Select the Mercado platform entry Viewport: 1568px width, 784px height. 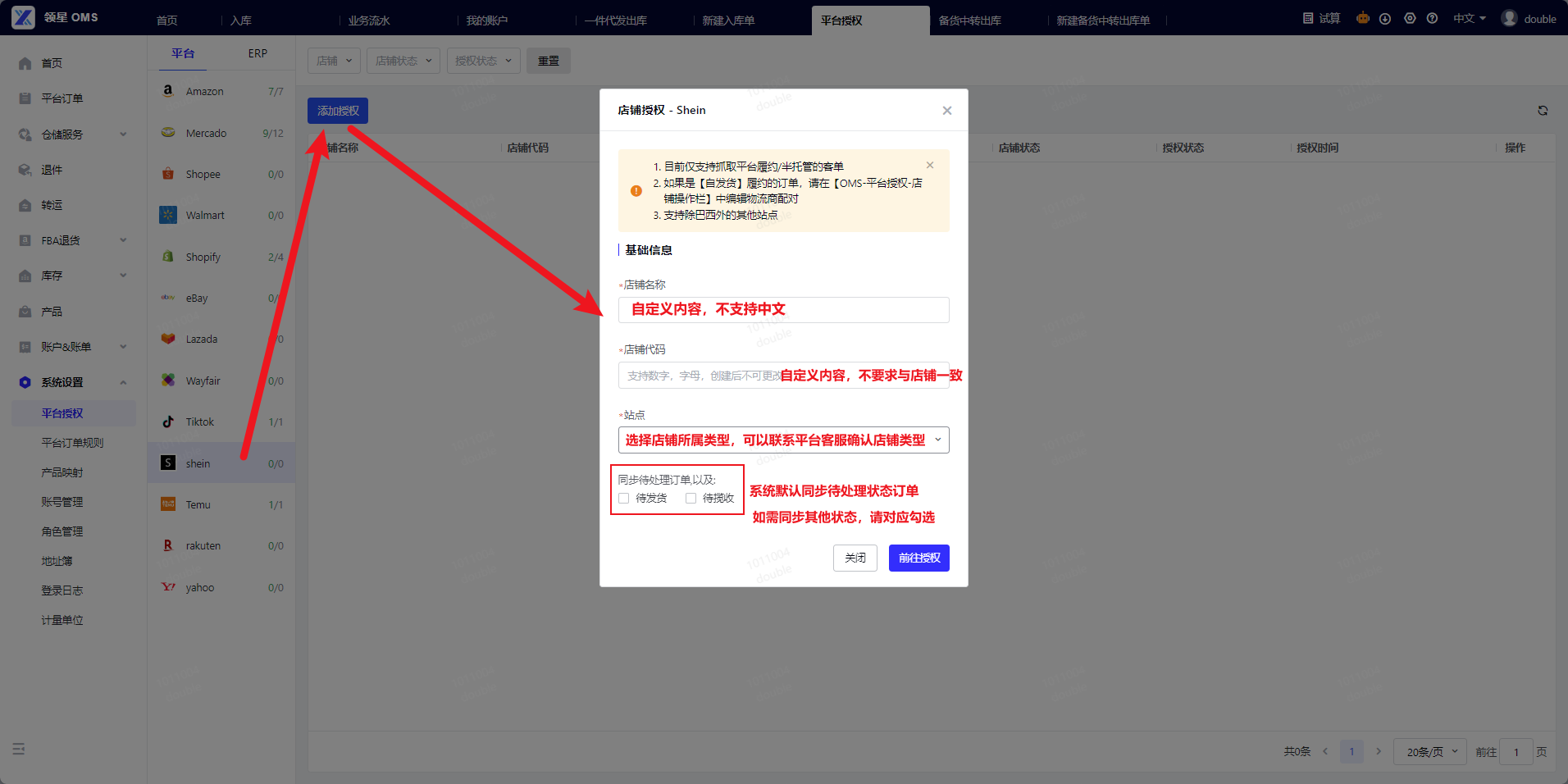pyautogui.click(x=221, y=133)
